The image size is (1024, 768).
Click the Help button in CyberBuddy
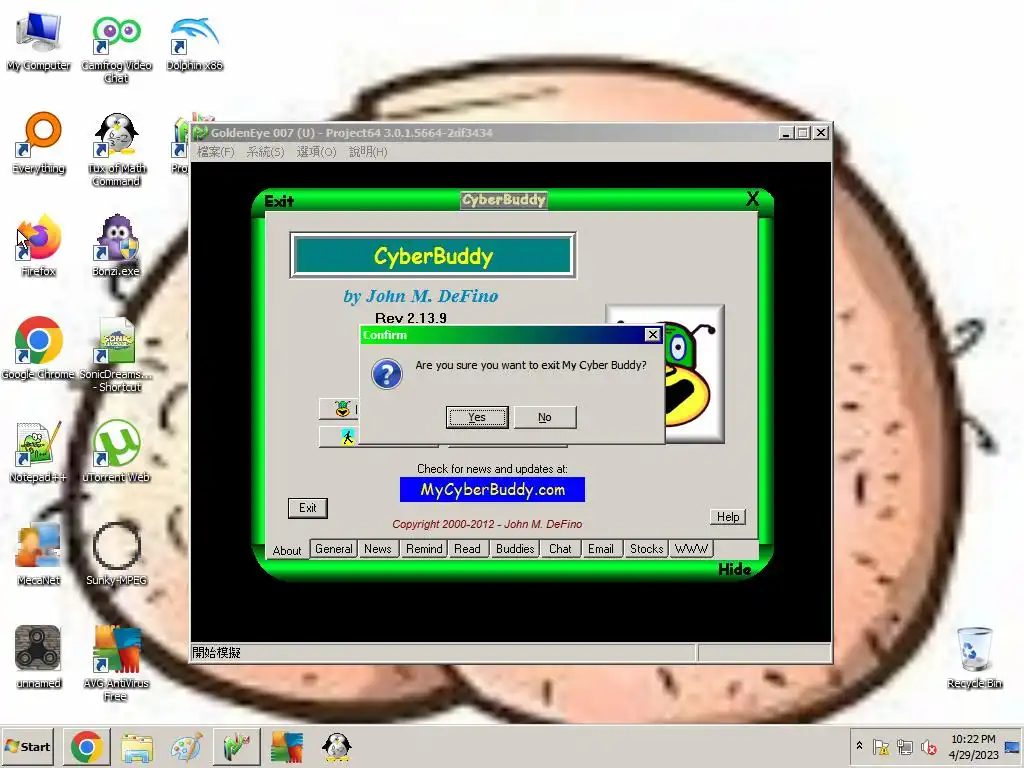click(x=728, y=517)
